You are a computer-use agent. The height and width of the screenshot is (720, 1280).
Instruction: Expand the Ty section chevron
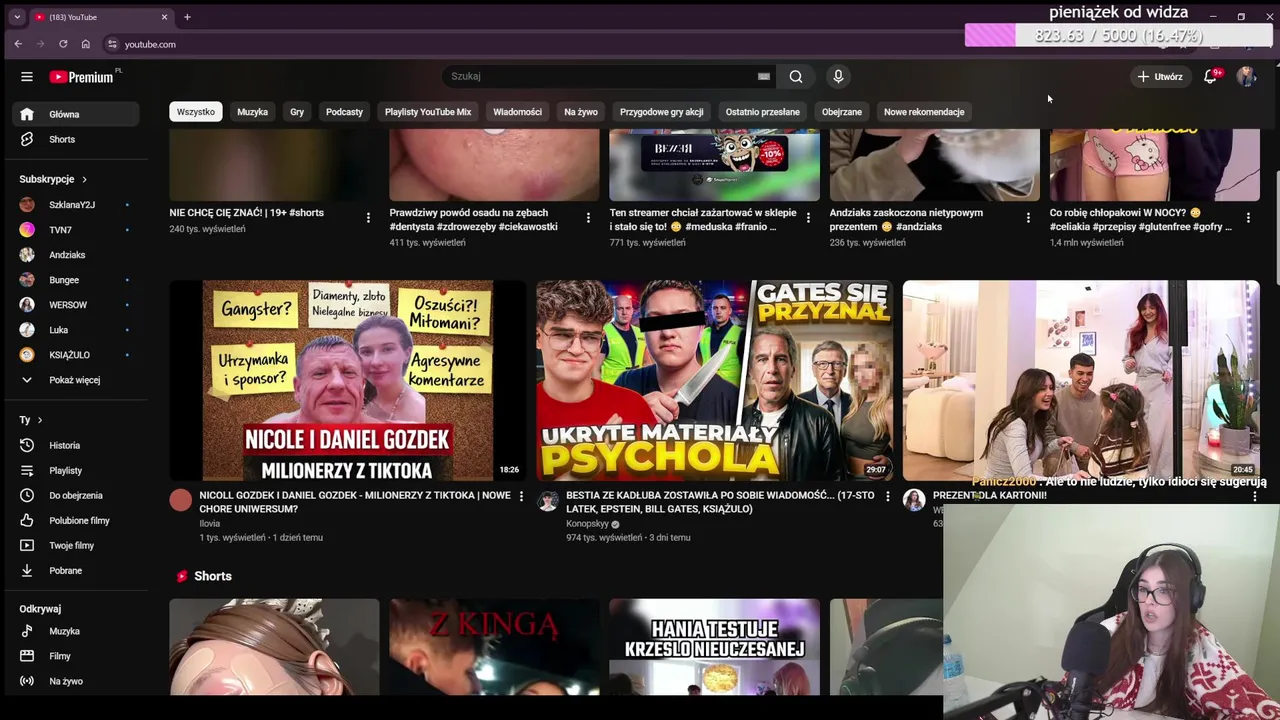click(40, 420)
